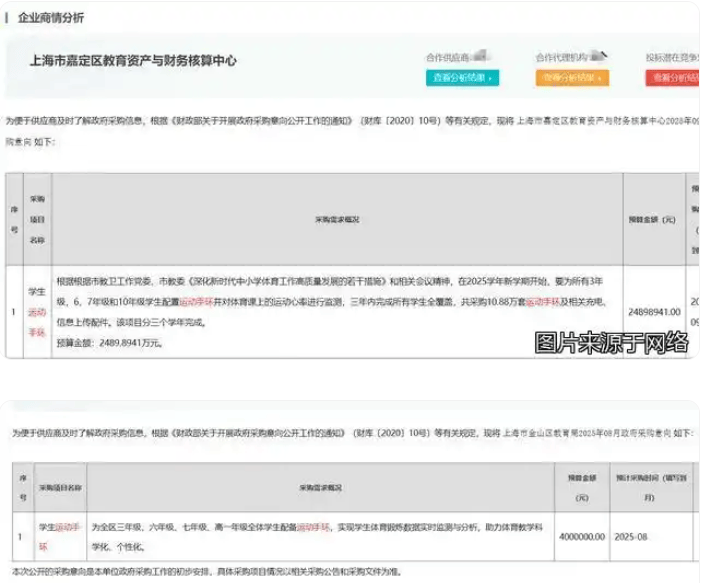
Task: Click the red 查看分析结果 button under 投标潜在竞争
Action: pos(672,78)
